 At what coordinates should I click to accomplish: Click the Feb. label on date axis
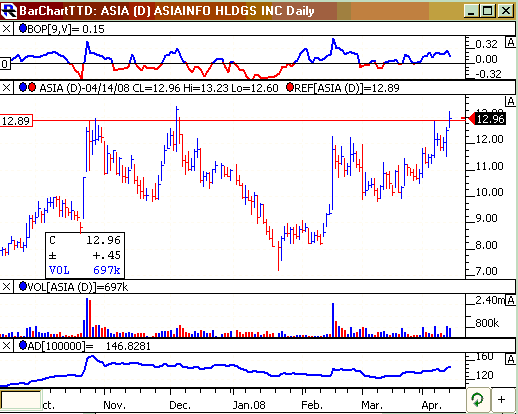[x=312, y=405]
